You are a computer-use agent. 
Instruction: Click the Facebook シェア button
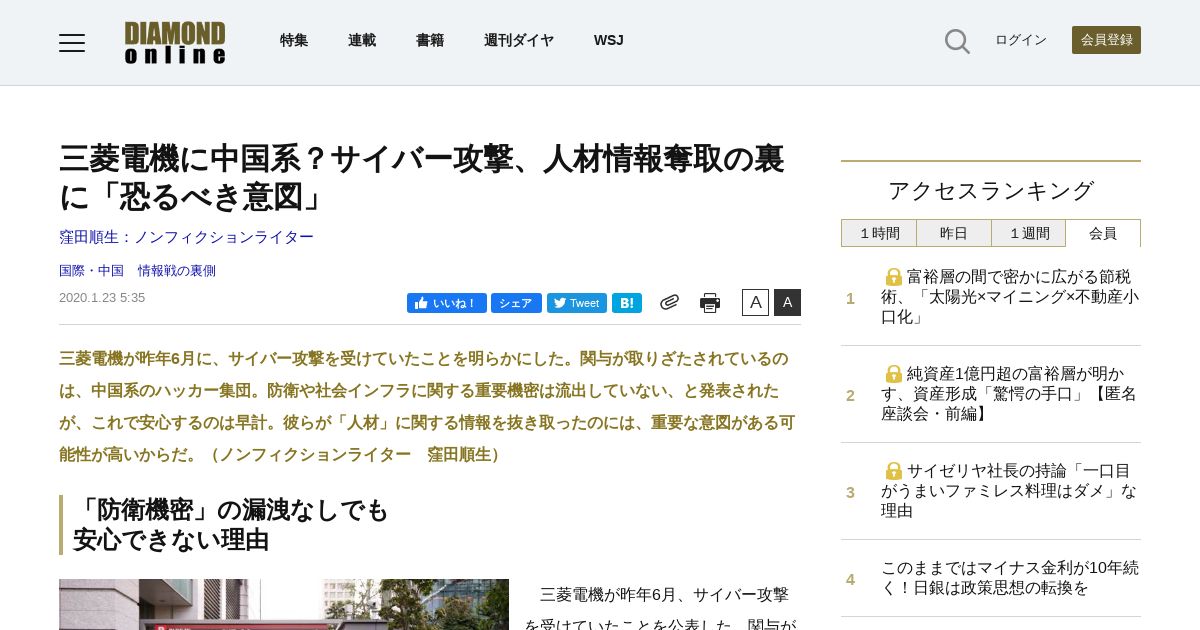[x=516, y=303]
